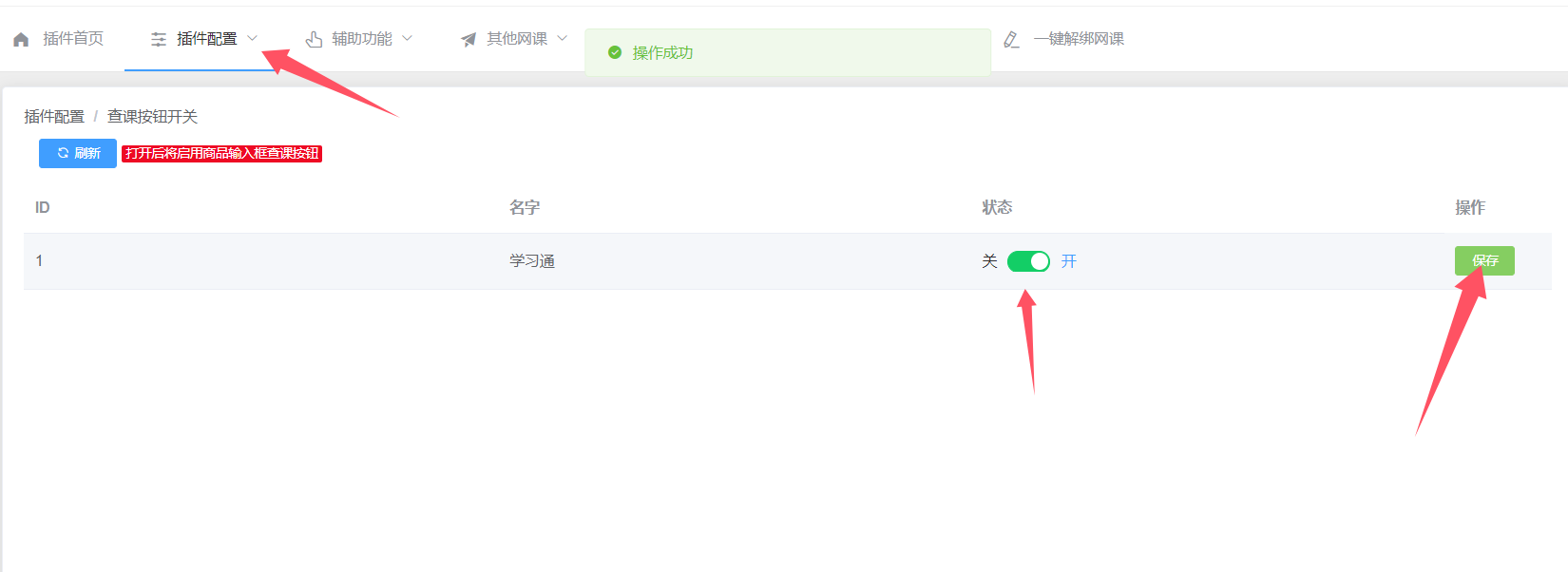Click the sliders icon beside 插件配置
This screenshot has width=1568, height=572.
(159, 39)
